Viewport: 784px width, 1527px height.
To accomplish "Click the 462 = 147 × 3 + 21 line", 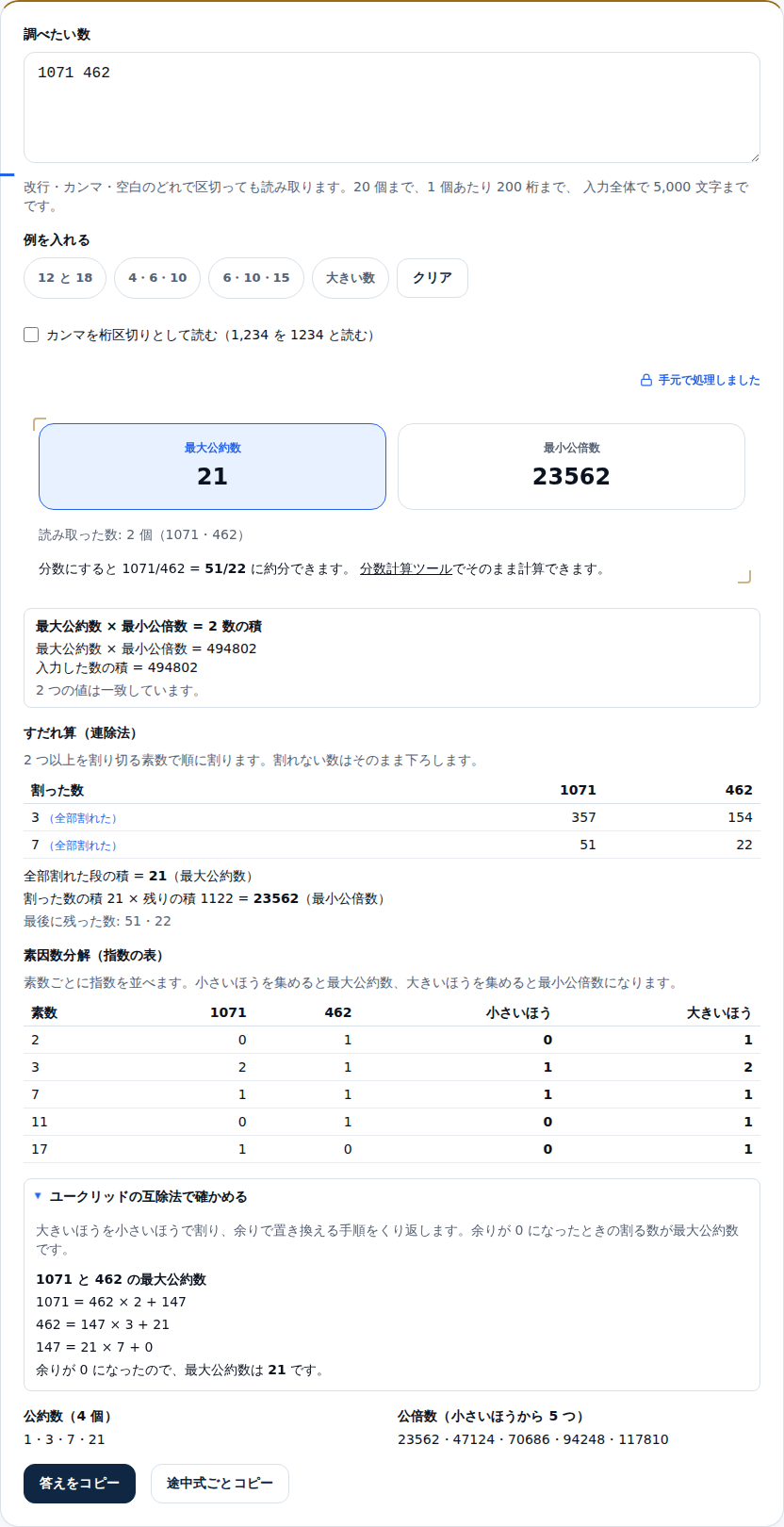I will (x=103, y=1325).
